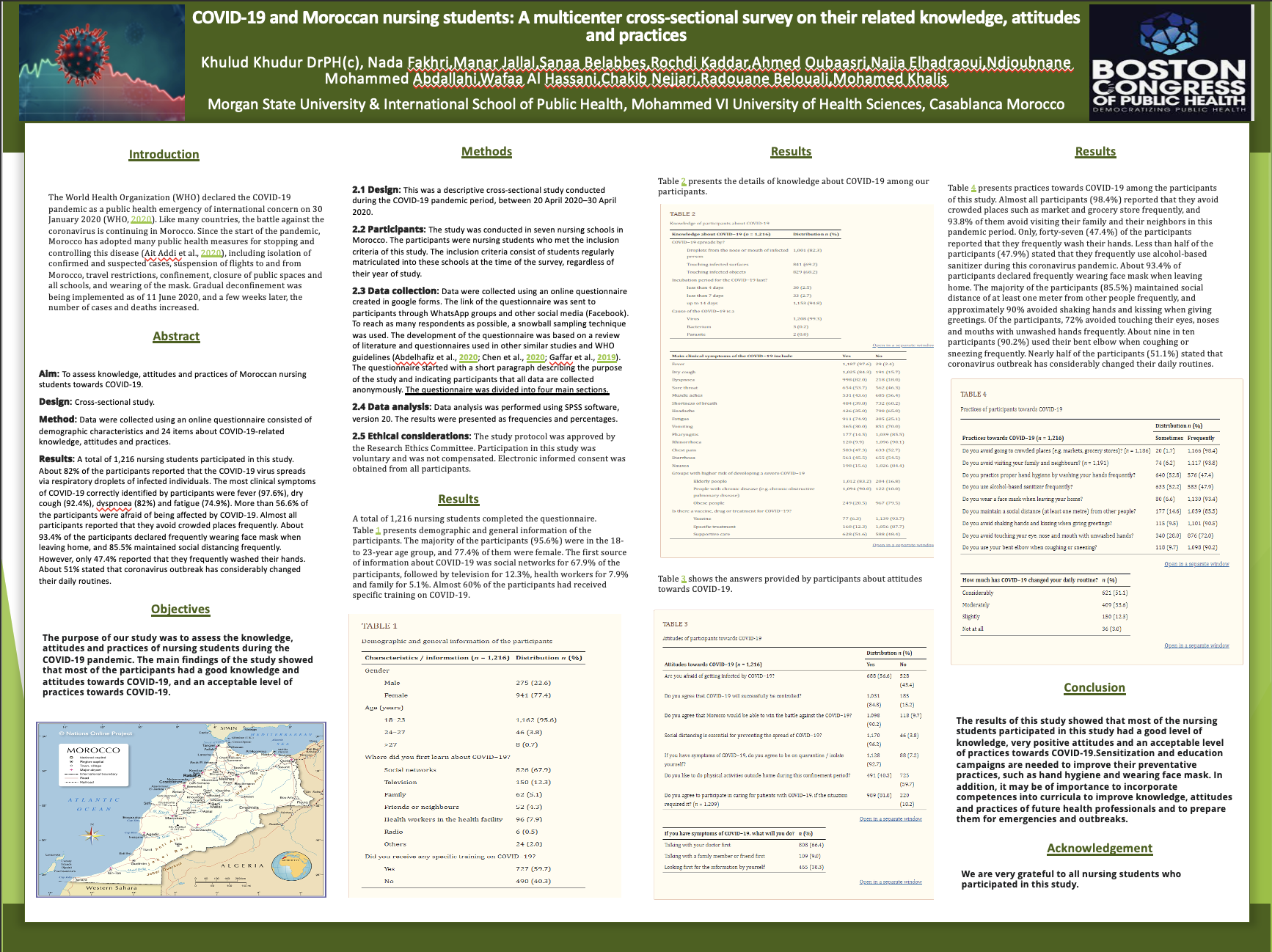The image size is (1272, 952).
Task: Click the Moderately row in daily routine table
Action: pyautogui.click(x=1045, y=605)
